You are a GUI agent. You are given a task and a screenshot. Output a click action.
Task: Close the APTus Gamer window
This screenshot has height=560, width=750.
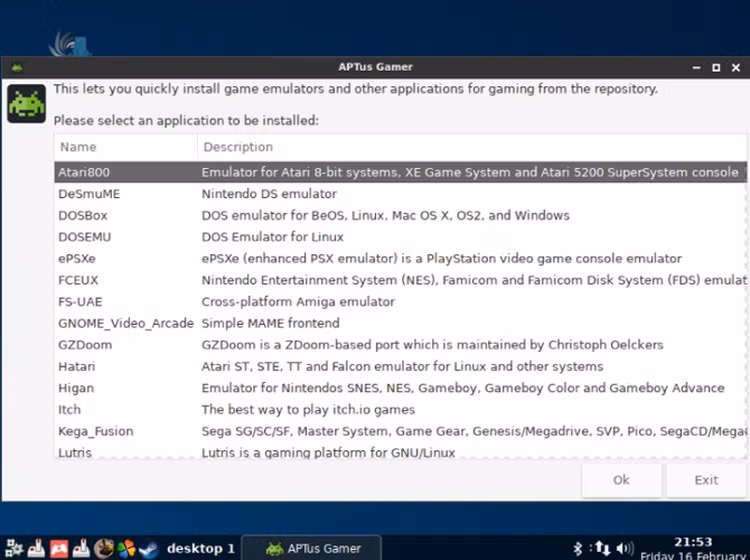pos(736,68)
